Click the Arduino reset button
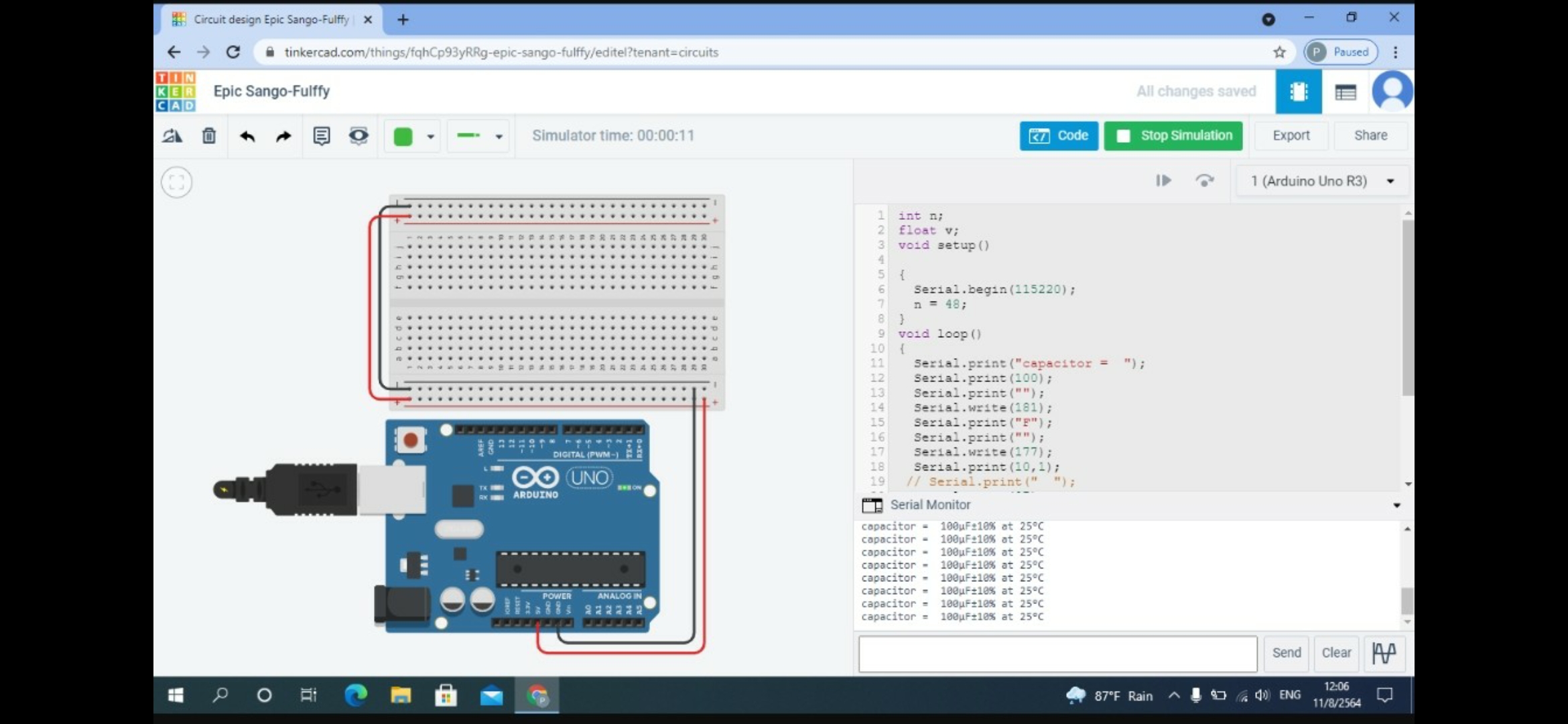This screenshot has height=724, width=1568. click(x=410, y=440)
